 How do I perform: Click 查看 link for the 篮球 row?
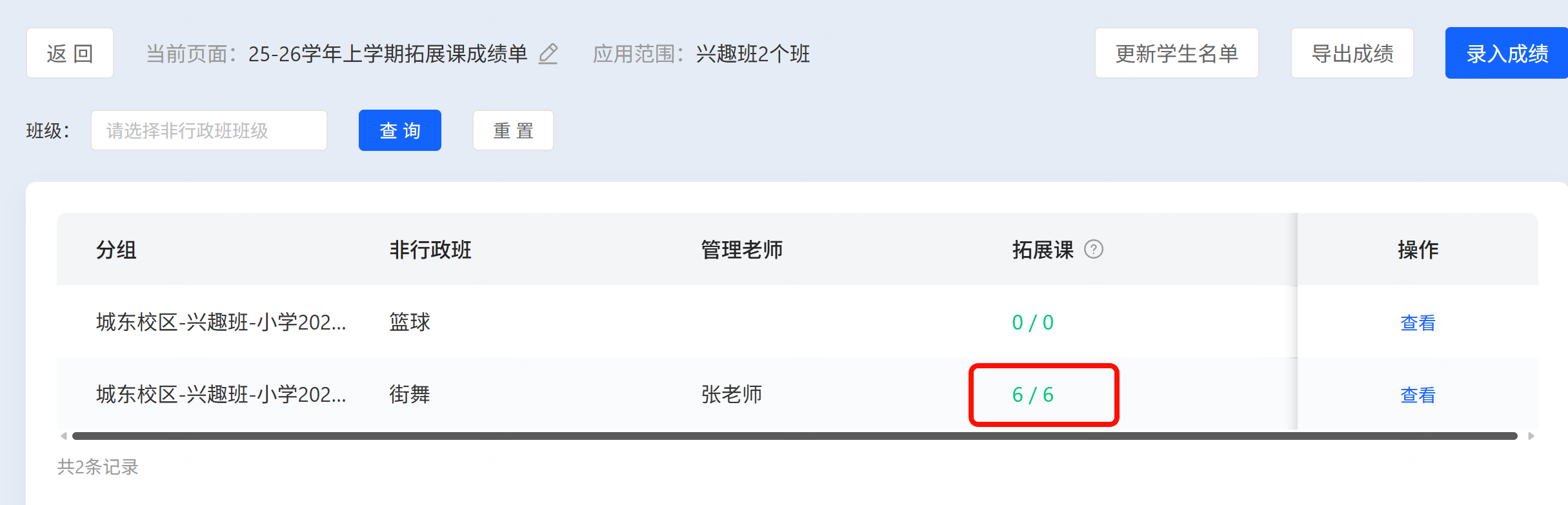1418,322
